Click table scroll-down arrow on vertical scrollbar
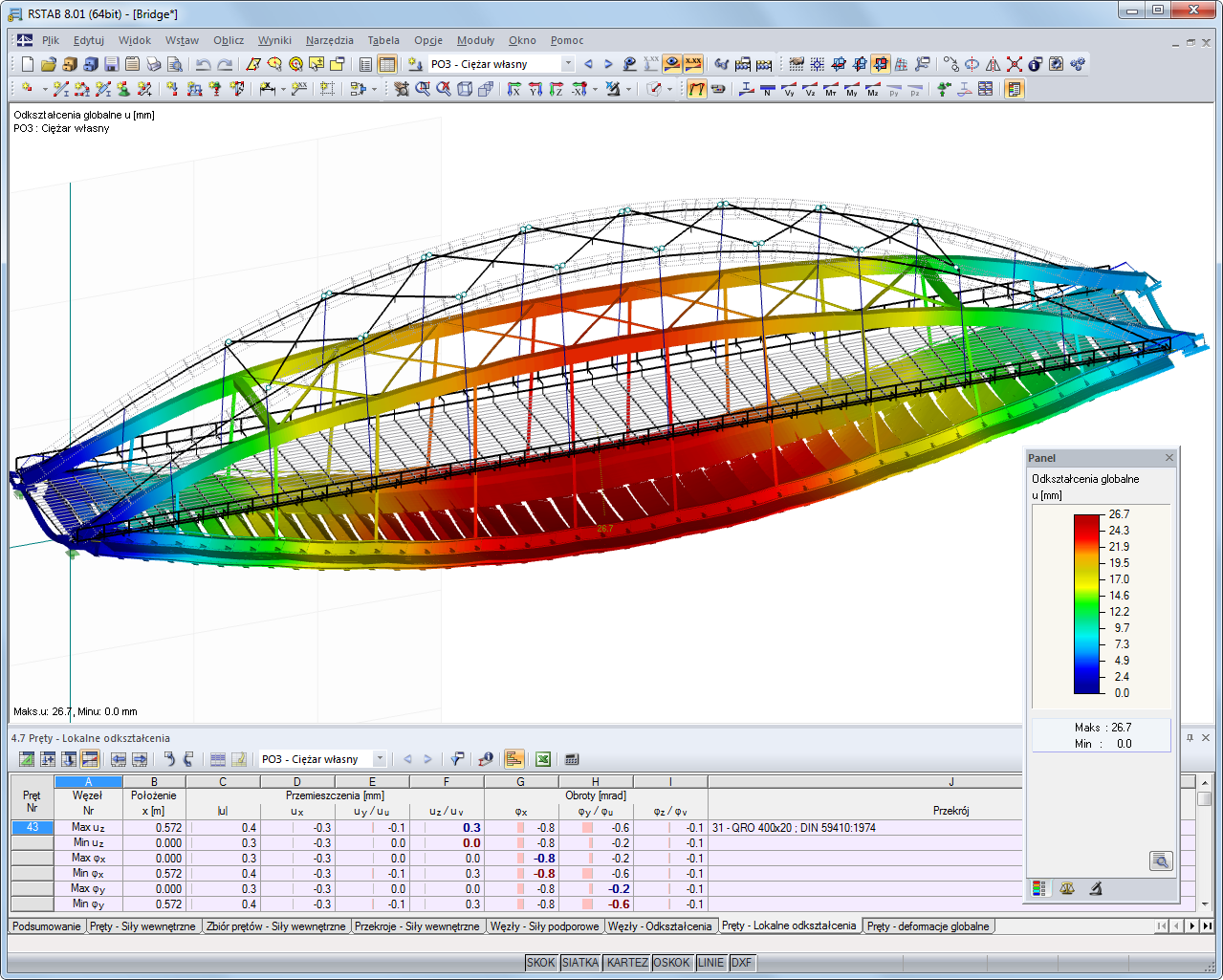Screen dimensions: 1223x980 coord(1204,904)
